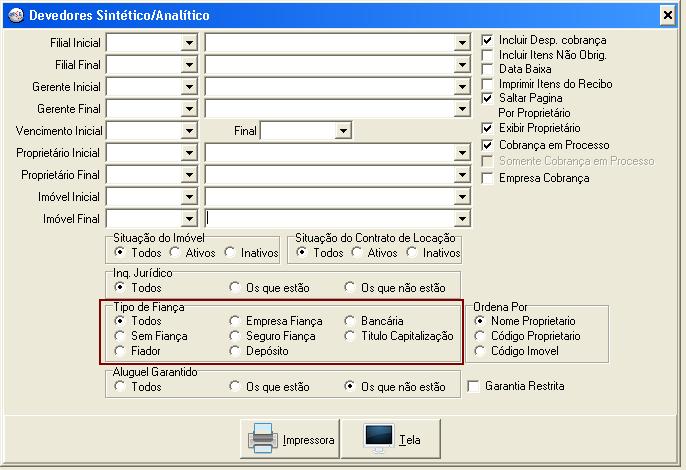
Task: Click the application icon in the title bar
Action: click(x=16, y=15)
